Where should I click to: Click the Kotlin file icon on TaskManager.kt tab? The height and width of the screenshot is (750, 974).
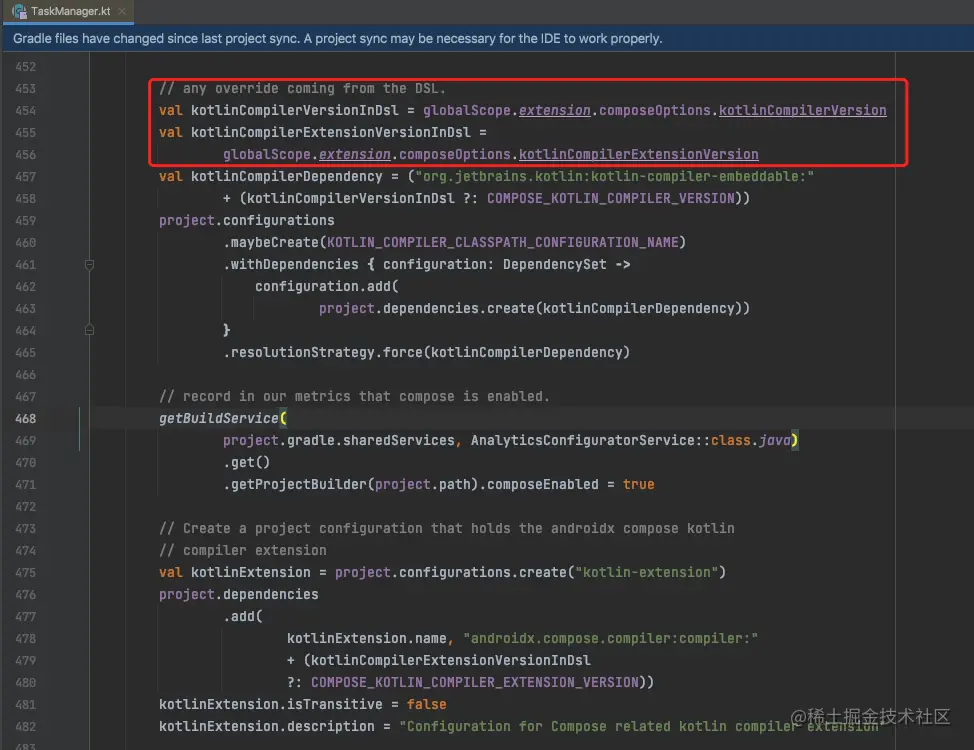coord(19,11)
